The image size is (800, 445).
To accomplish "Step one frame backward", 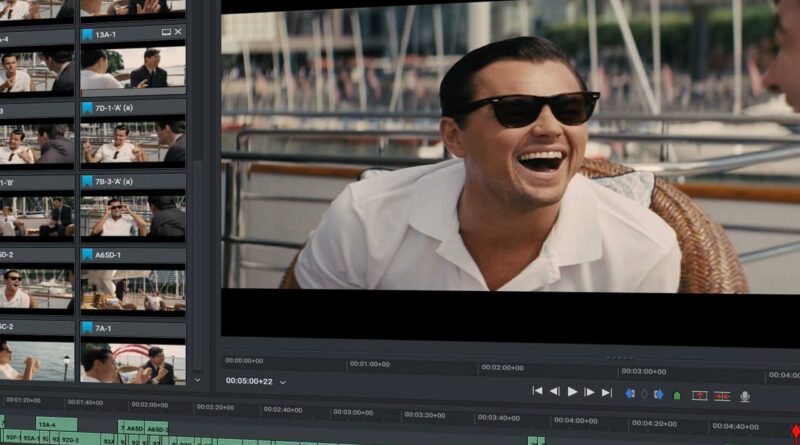I will [555, 391].
